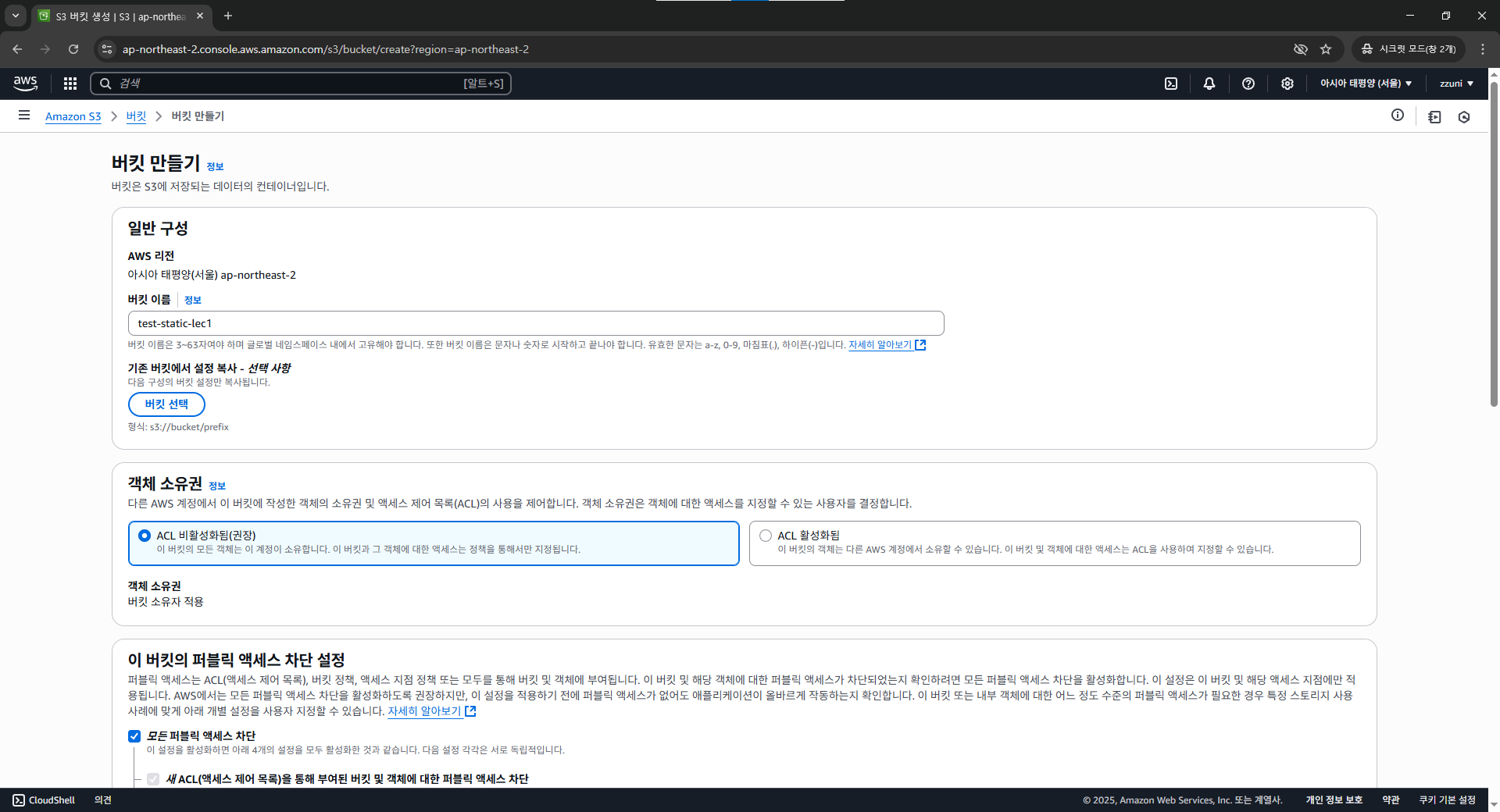Viewport: 1500px width, 812px height.
Task: Select ACL 비활성화됨(권장) radio option
Action: tap(145, 536)
